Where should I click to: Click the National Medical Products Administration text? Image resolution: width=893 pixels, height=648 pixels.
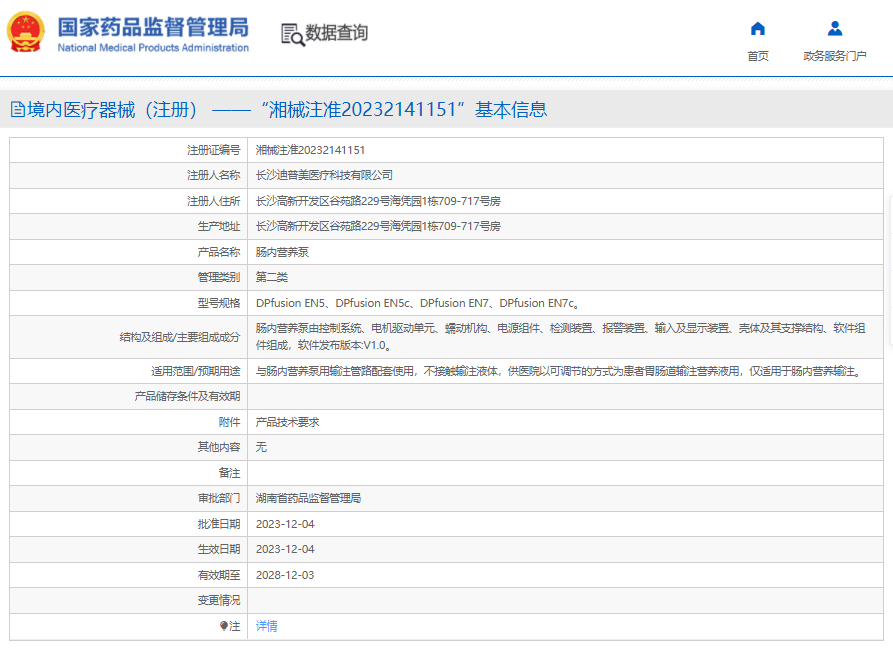tap(153, 48)
